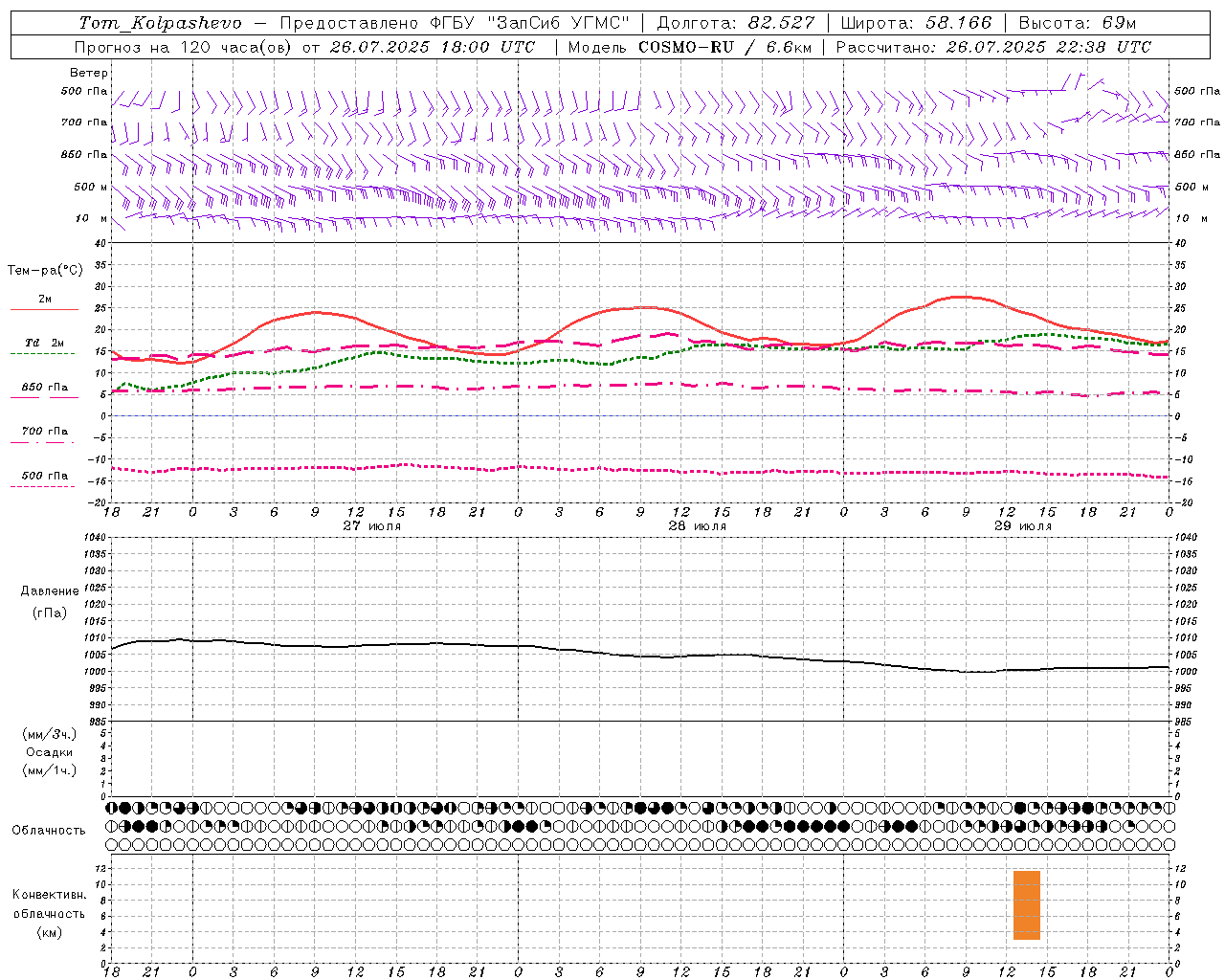This screenshot has width=1225, height=980.
Task: Click the latitude value Широта: 58.166
Action: [x=917, y=23]
